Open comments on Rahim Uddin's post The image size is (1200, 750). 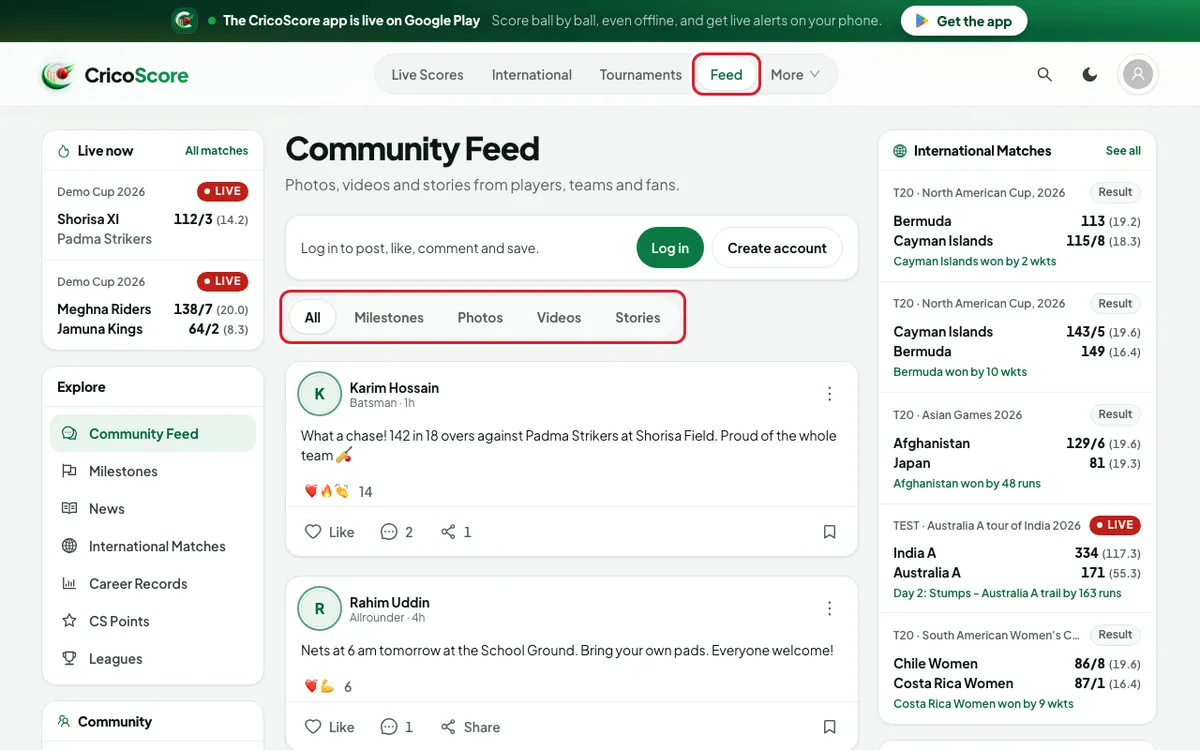(x=397, y=727)
